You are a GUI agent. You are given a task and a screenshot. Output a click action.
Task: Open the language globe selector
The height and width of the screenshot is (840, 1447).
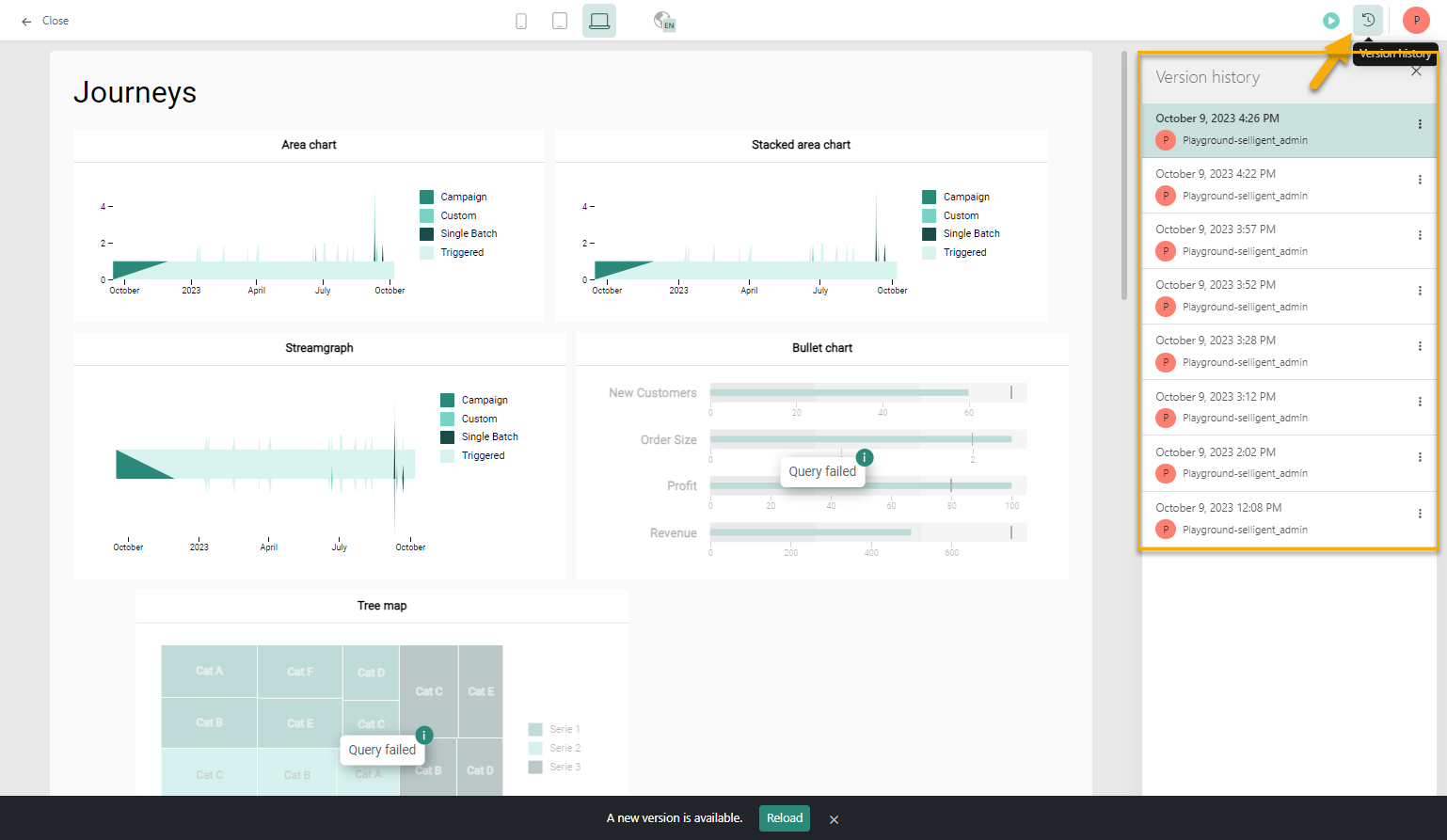pos(664,21)
